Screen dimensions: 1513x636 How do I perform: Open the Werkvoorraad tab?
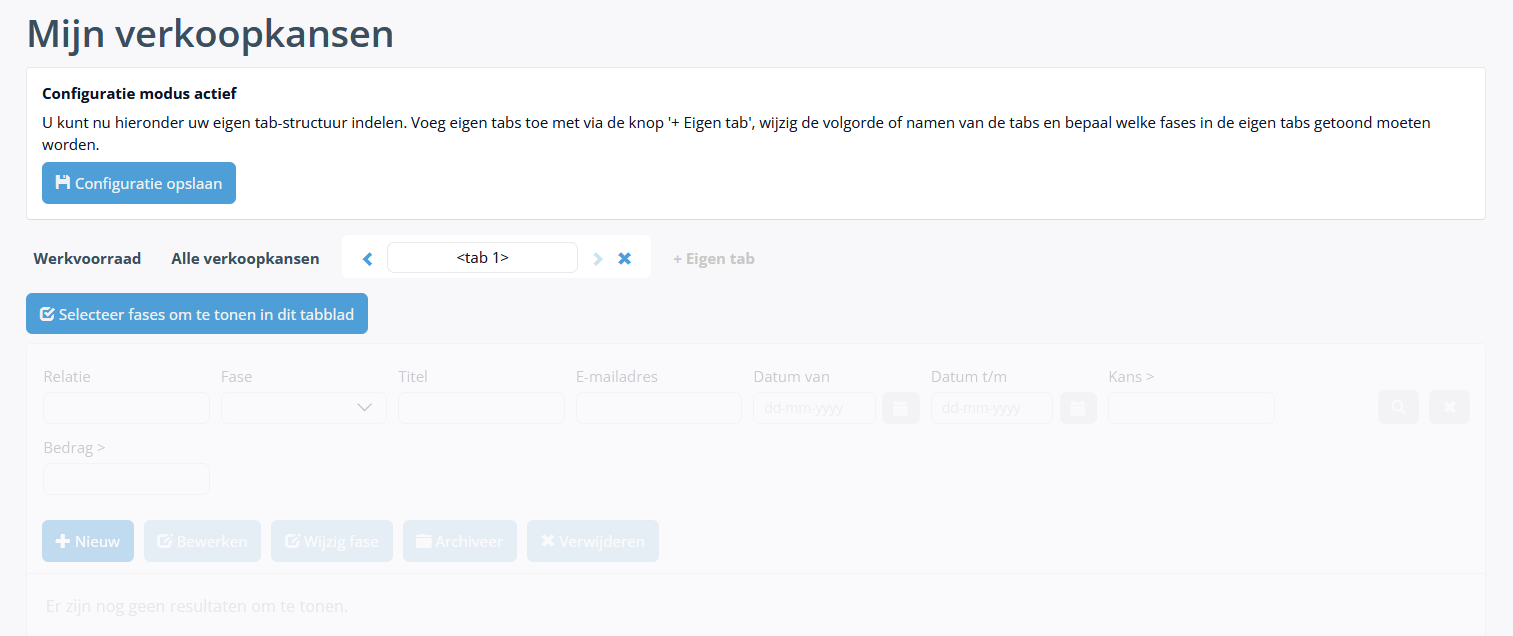coord(87,258)
